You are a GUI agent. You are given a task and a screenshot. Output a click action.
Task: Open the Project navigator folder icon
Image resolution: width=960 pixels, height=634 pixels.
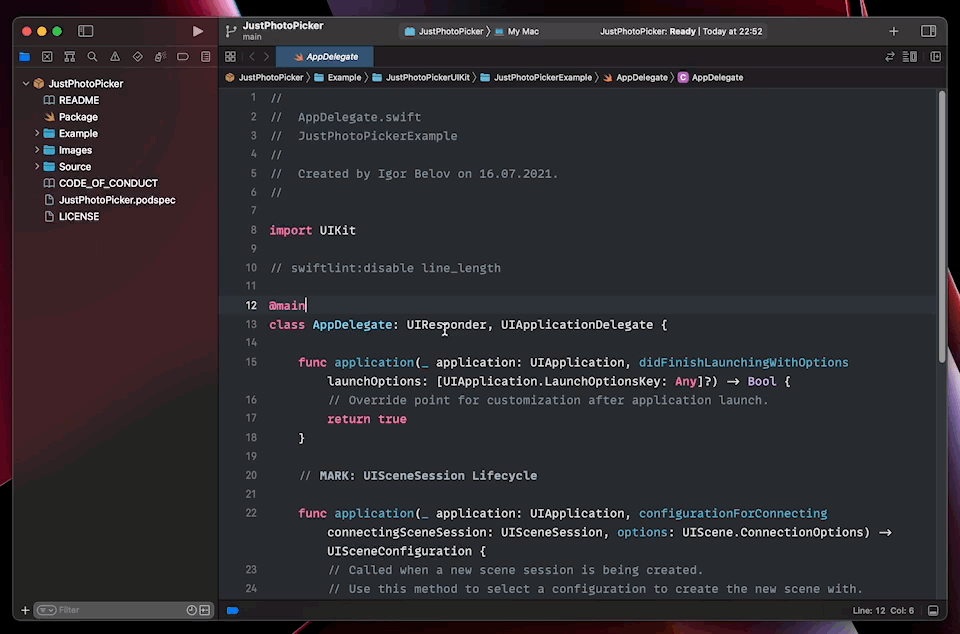pos(24,56)
